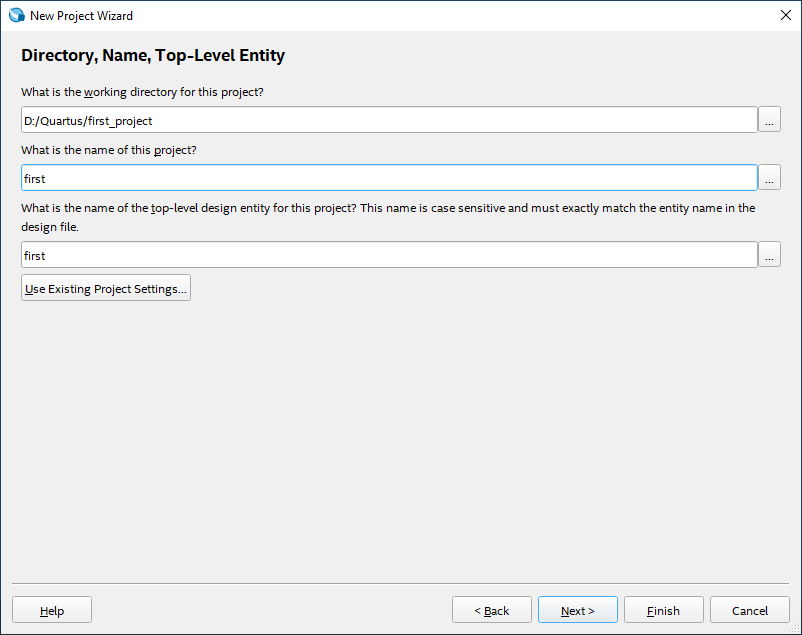Click the Quartus logo in title bar
The image size is (802, 635).
[16, 16]
